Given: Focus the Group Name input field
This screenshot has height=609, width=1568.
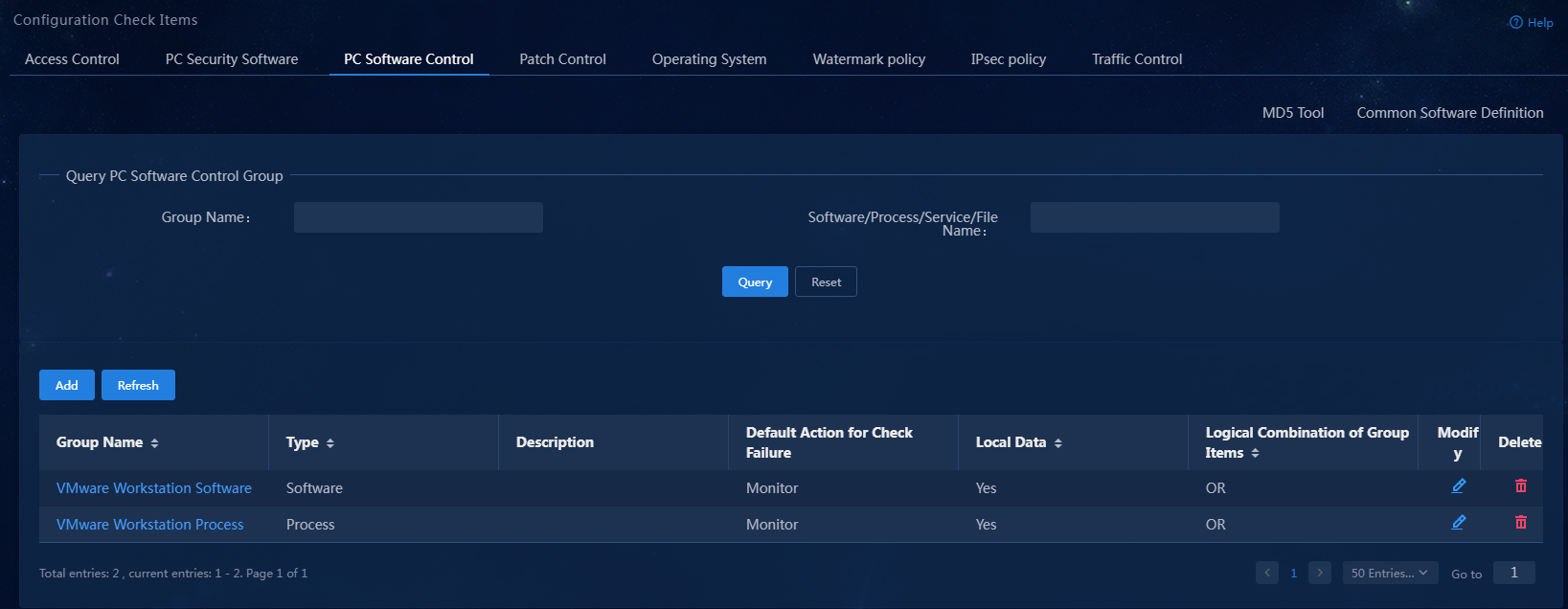Looking at the screenshot, I should click(x=419, y=217).
